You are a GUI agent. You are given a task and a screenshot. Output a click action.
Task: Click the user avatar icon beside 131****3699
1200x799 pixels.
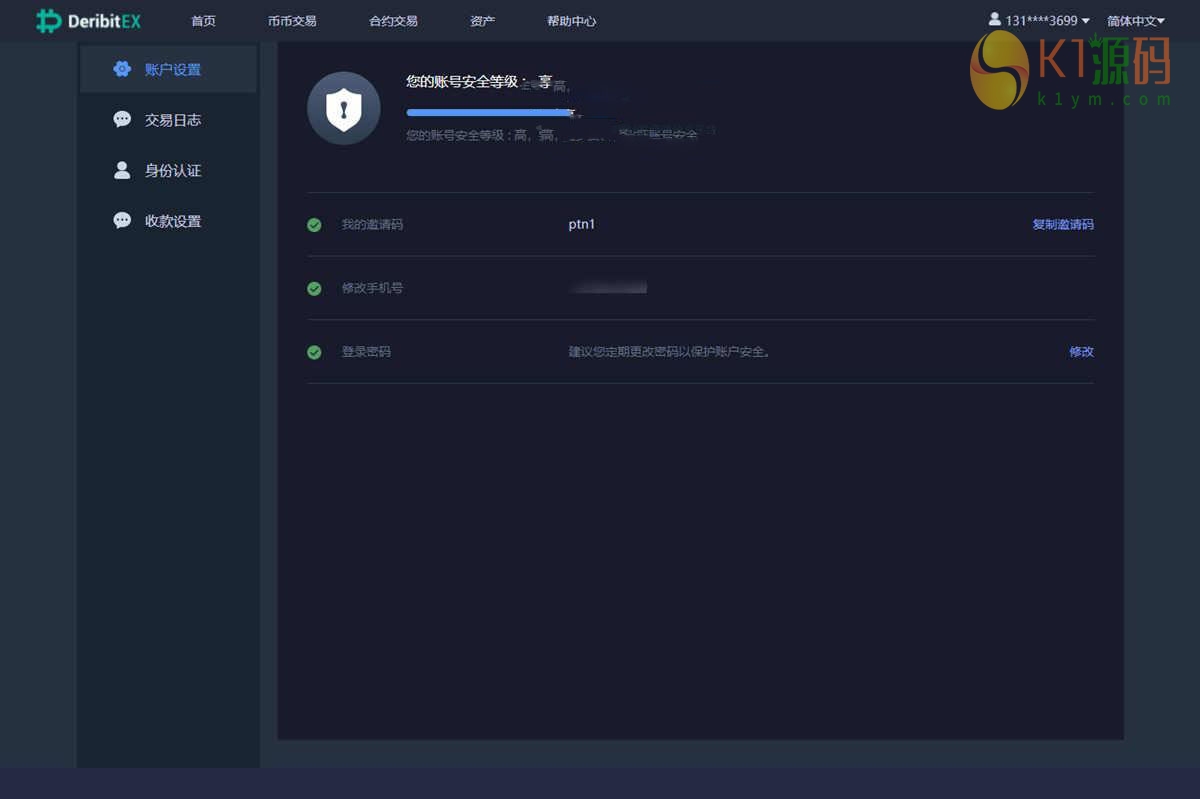[x=994, y=19]
